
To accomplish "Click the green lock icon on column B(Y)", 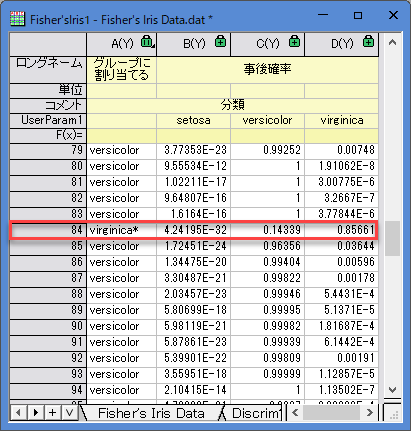I will coord(220,41).
